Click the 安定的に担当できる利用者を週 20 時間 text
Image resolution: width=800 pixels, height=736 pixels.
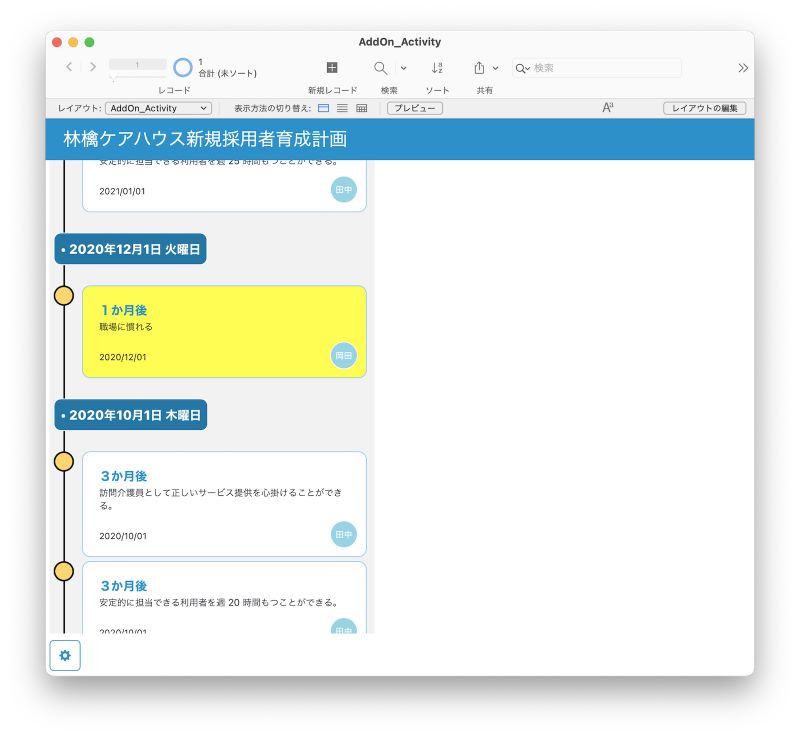tap(219, 602)
